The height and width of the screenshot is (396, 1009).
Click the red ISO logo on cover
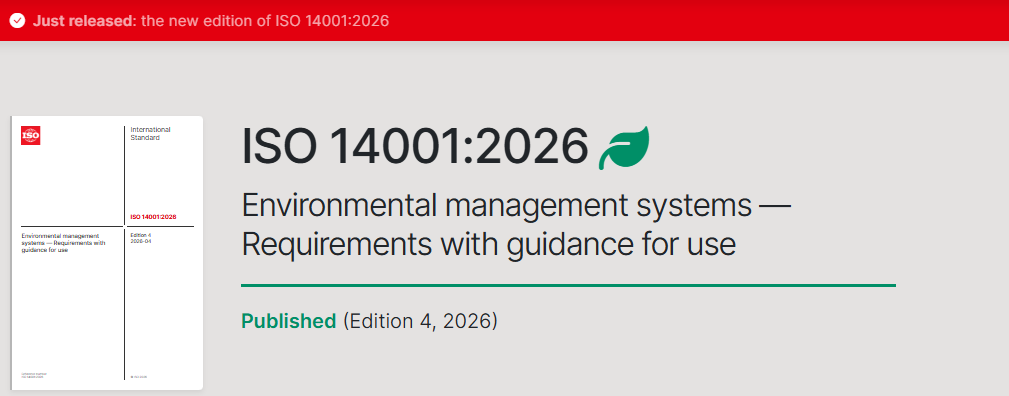[x=31, y=135]
